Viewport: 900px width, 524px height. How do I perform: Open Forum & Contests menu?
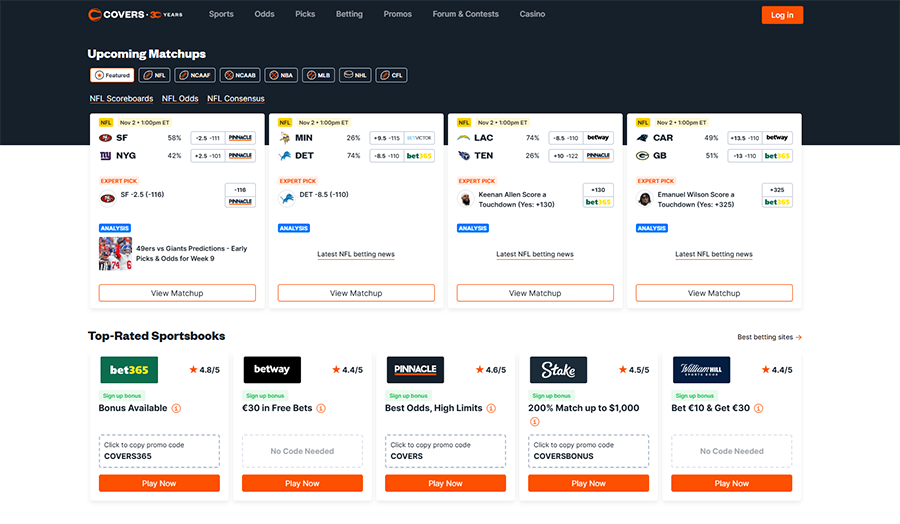point(465,14)
